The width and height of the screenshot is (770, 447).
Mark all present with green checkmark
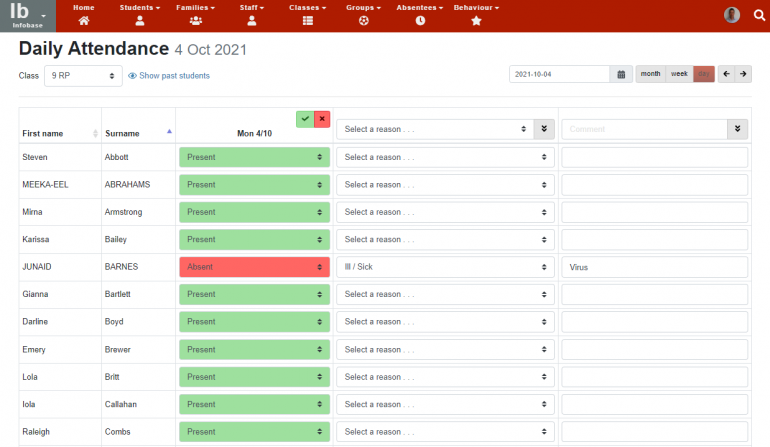coord(304,119)
